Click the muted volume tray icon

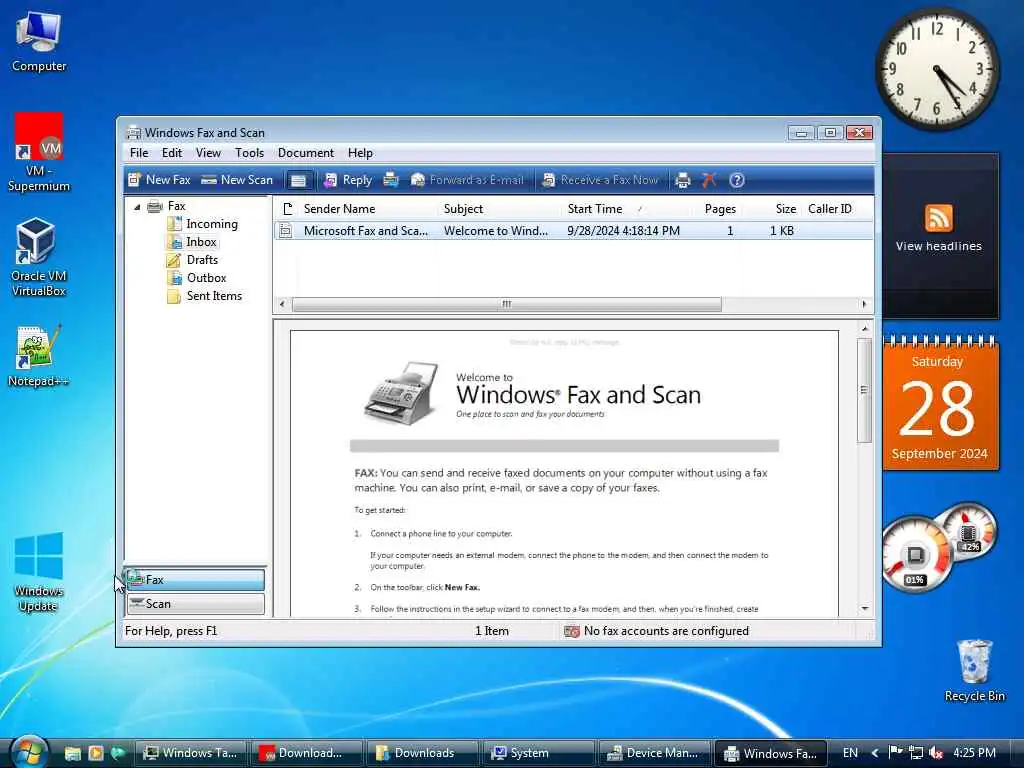(935, 753)
